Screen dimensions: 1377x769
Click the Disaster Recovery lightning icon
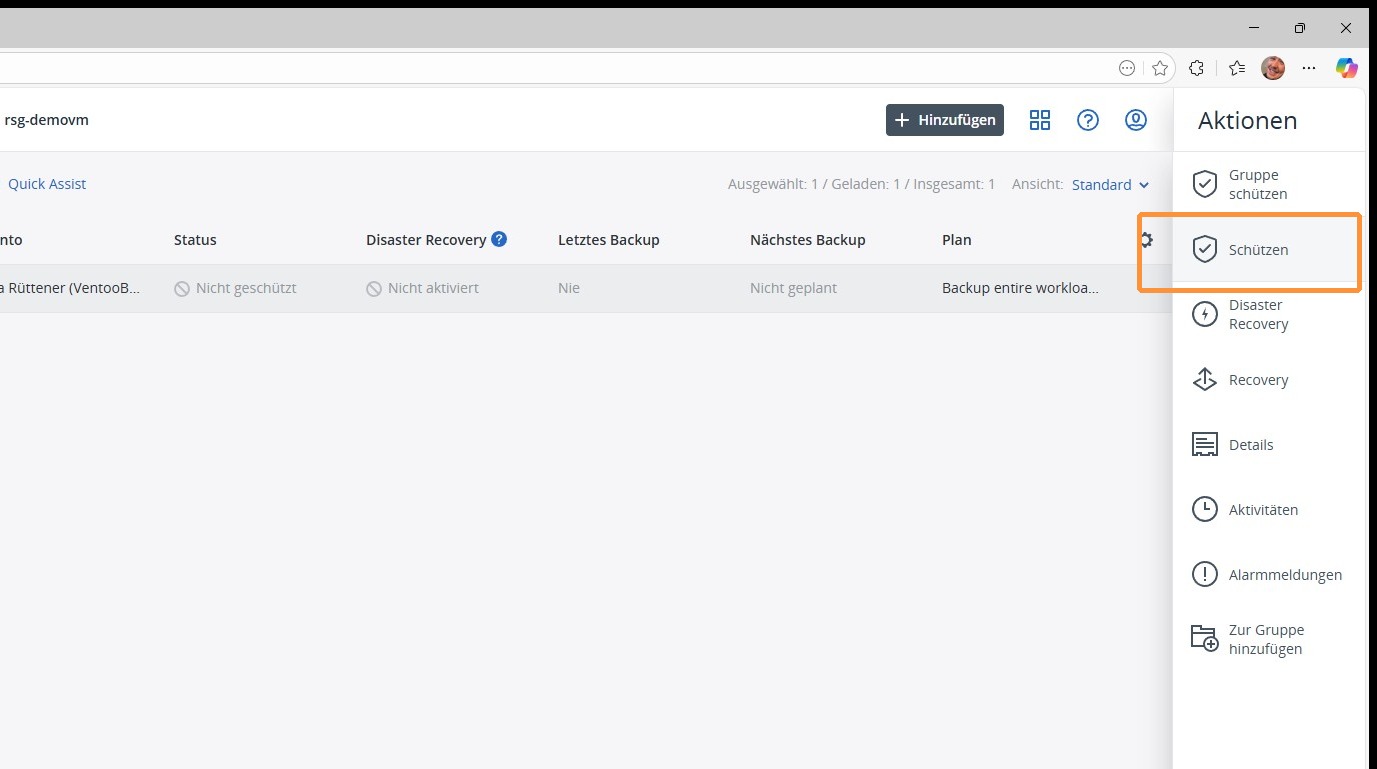click(x=1205, y=315)
